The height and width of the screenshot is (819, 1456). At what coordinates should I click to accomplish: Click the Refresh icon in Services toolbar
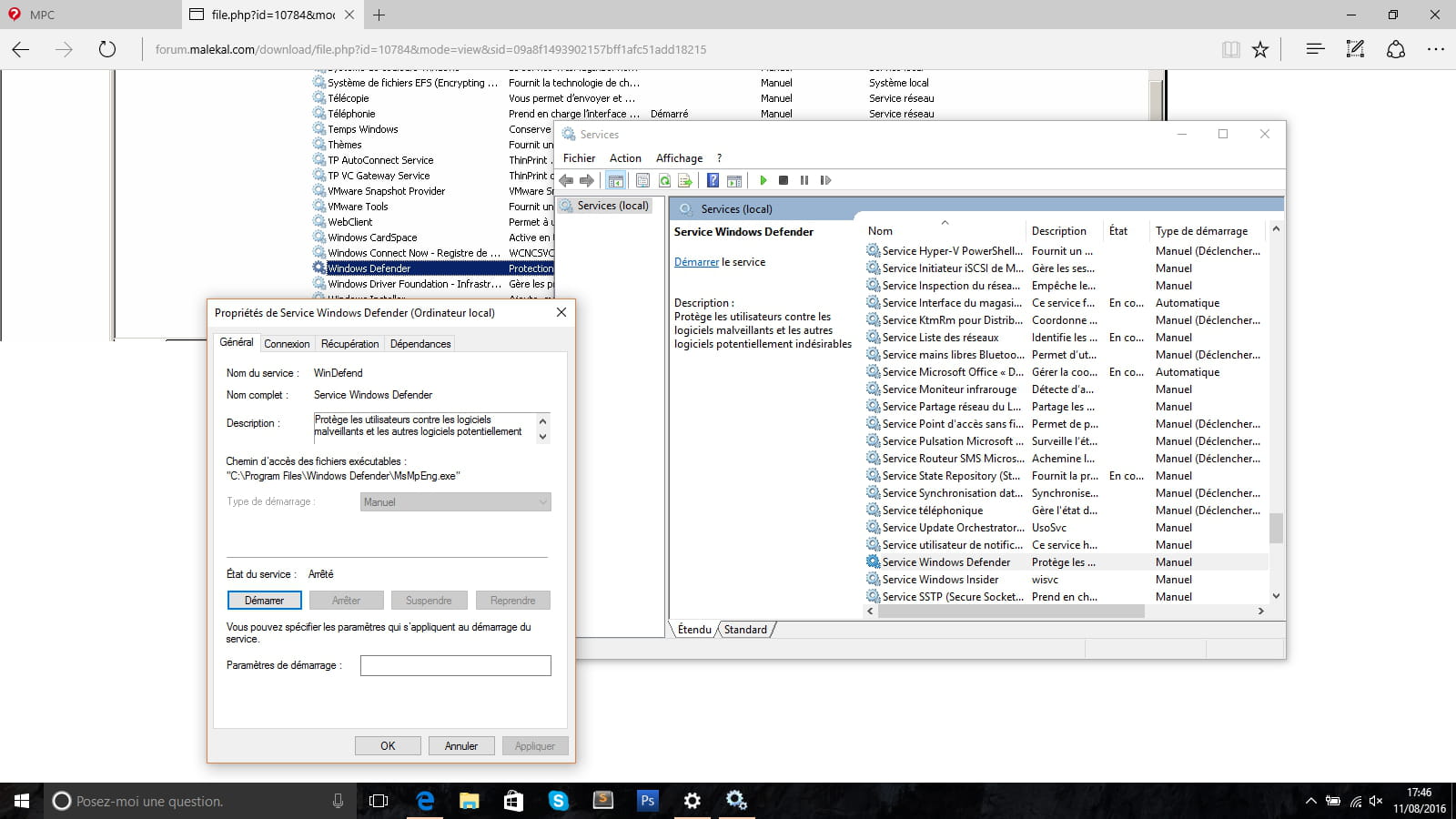click(x=664, y=180)
